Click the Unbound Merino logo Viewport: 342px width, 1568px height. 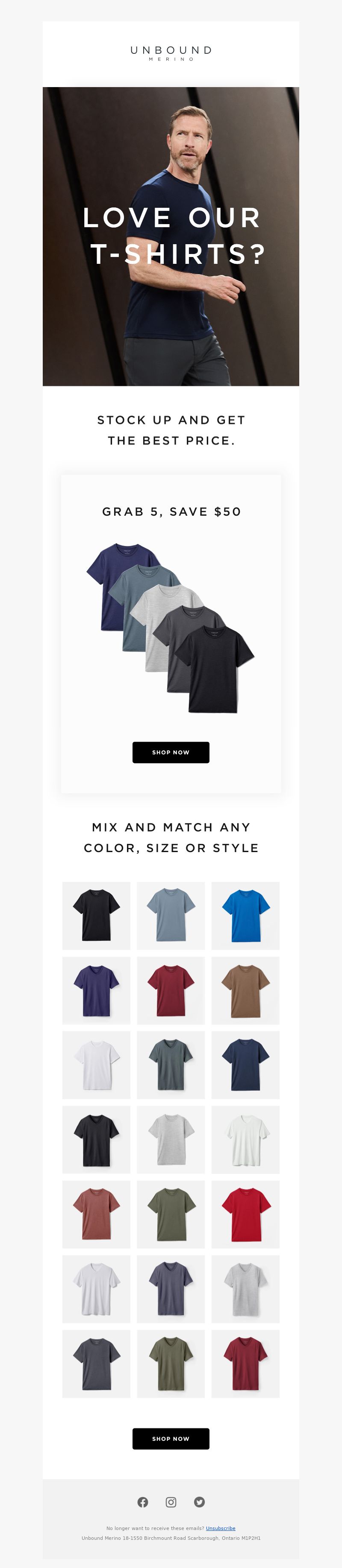(x=171, y=53)
